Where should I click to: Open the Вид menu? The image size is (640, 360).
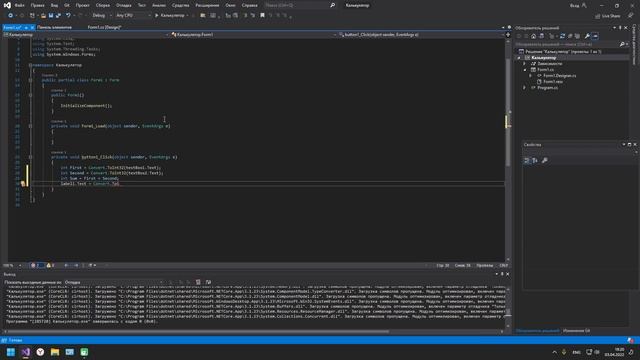pyautogui.click(x=54, y=5)
